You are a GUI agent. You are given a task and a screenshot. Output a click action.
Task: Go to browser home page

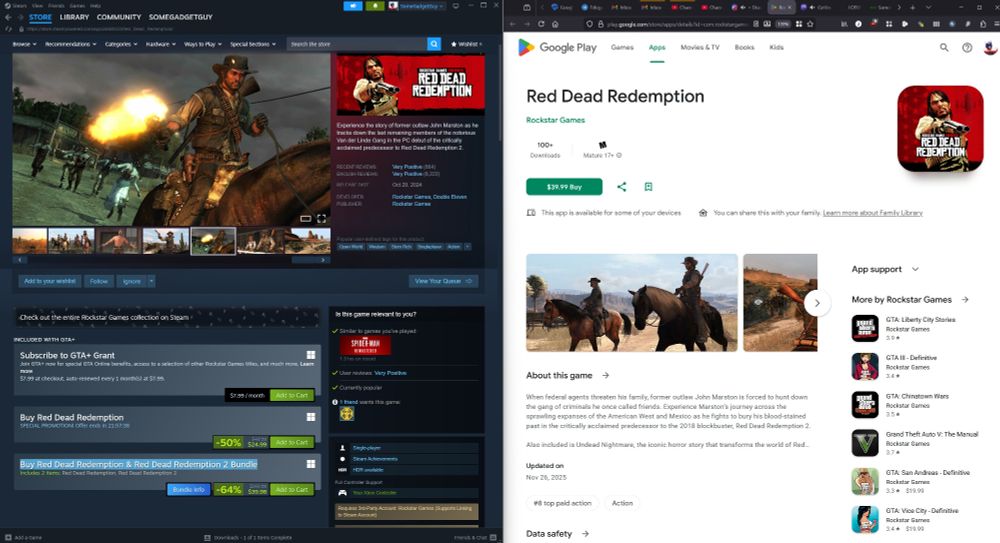tap(555, 24)
